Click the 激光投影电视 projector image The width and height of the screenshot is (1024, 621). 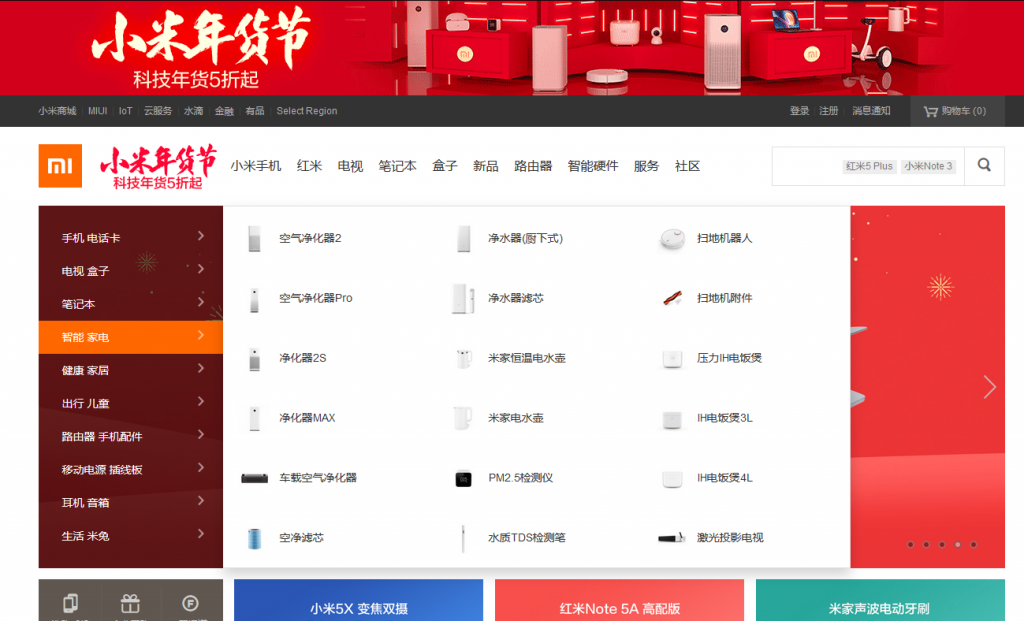click(x=672, y=538)
